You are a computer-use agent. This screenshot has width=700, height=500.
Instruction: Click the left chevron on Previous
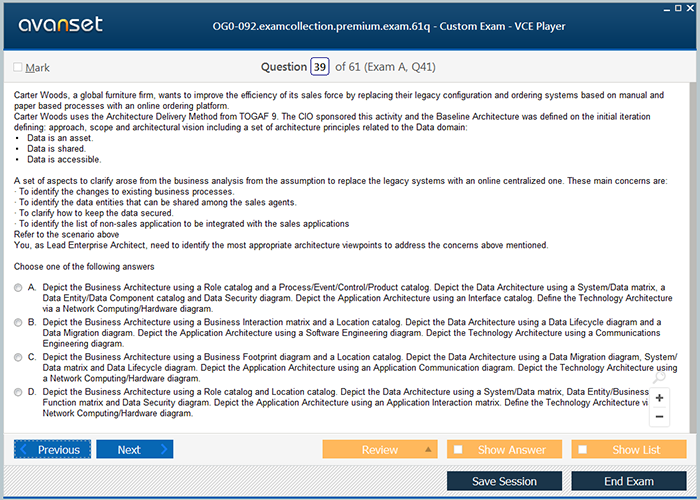pos(24,449)
